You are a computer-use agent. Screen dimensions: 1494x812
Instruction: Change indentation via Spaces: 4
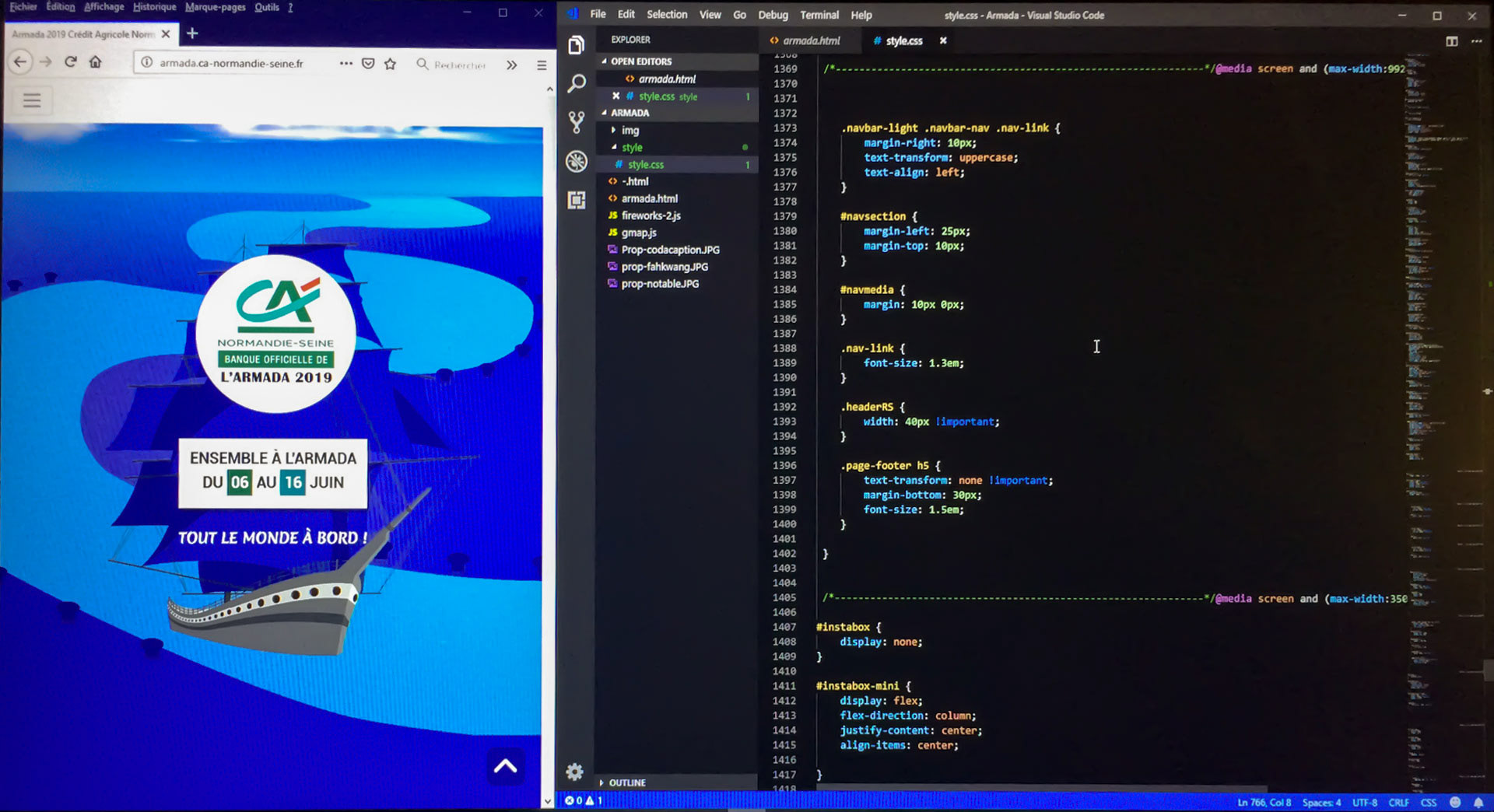1321,802
